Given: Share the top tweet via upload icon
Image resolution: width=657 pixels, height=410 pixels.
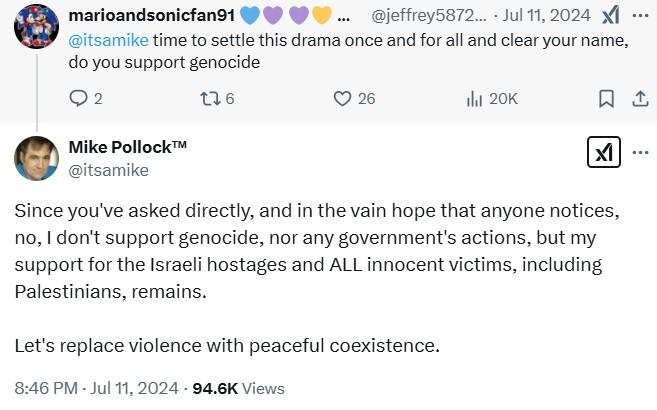Looking at the screenshot, I should [640, 99].
